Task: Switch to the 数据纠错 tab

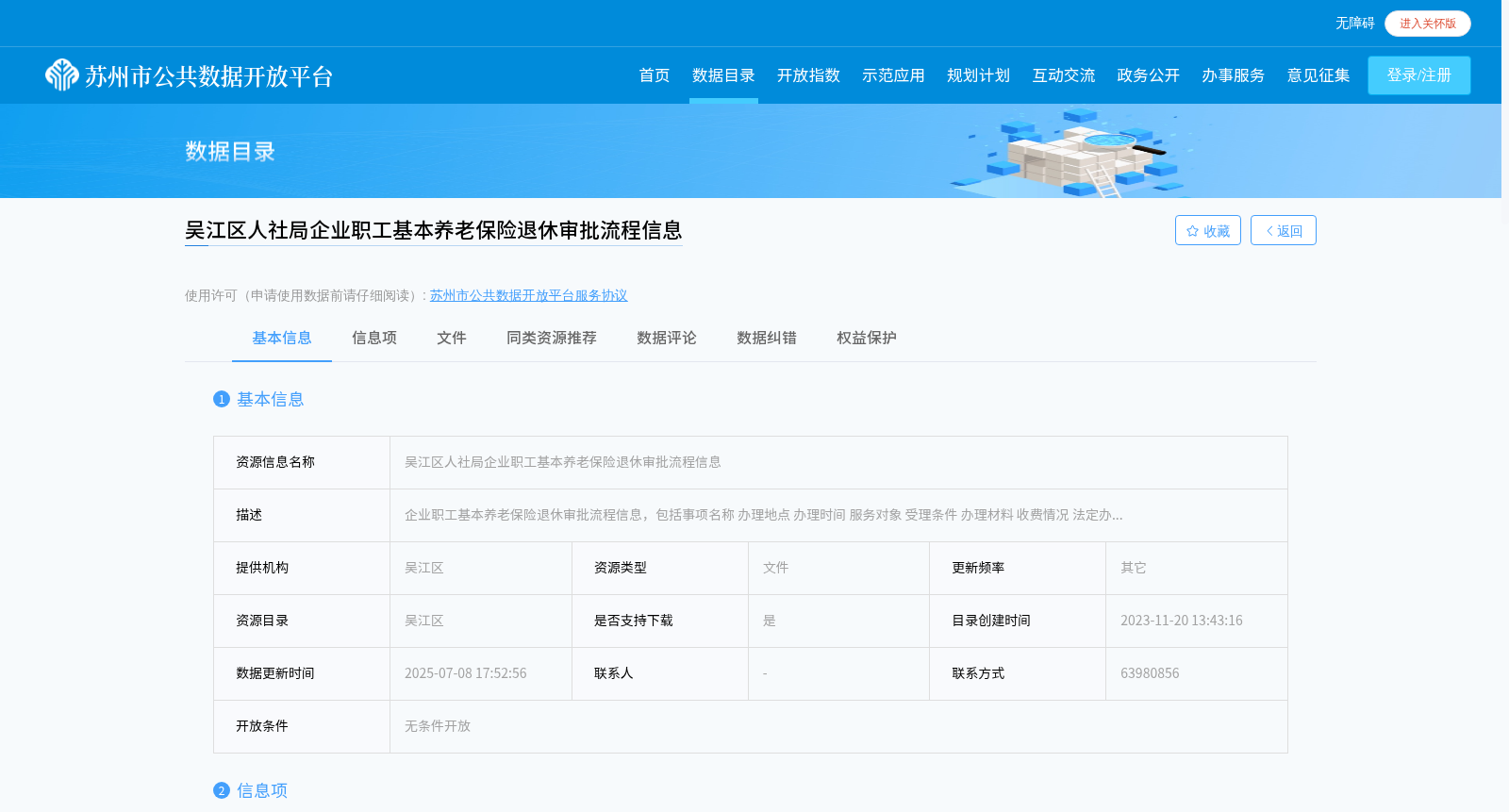Action: 767,338
